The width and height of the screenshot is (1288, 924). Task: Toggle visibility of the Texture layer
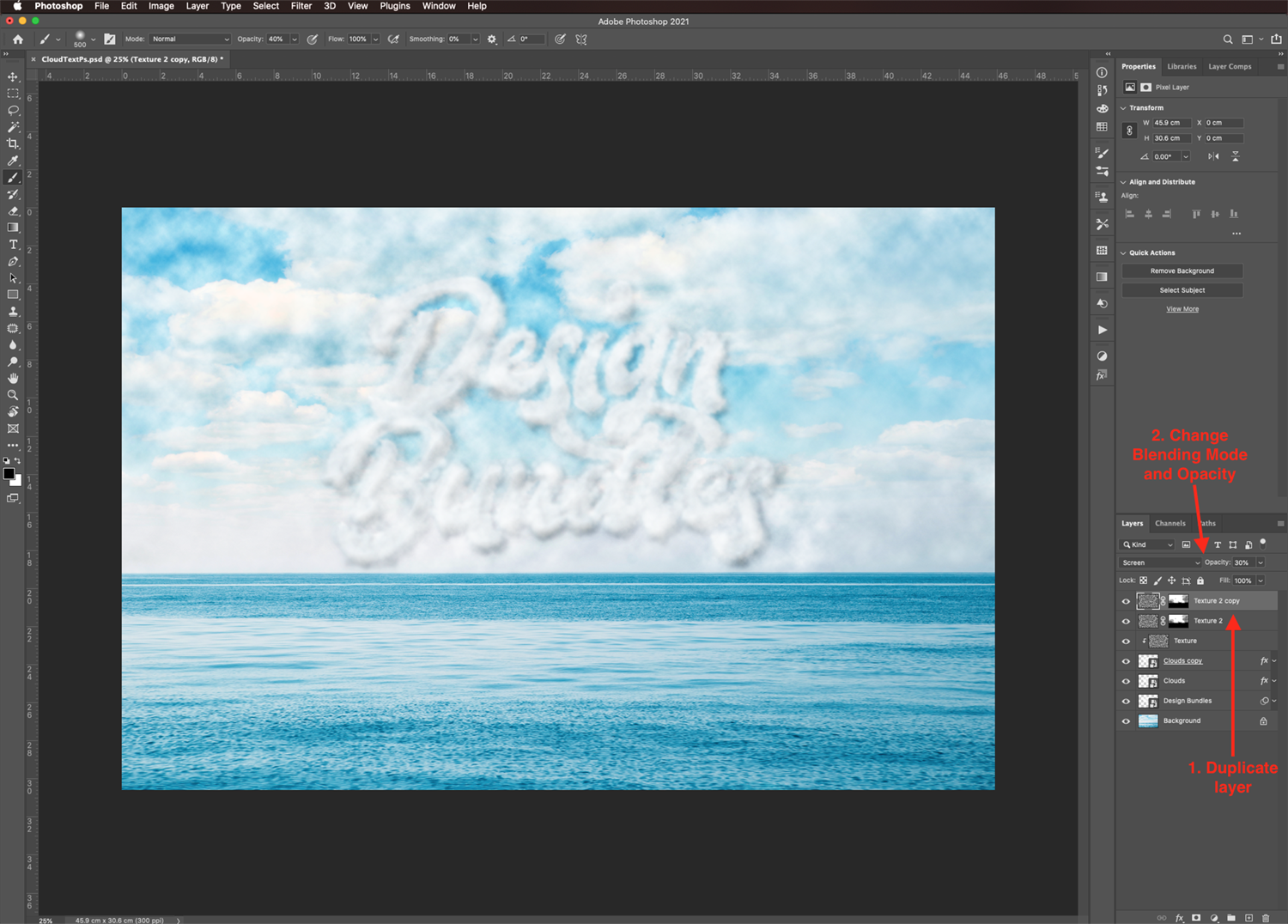coord(1126,641)
